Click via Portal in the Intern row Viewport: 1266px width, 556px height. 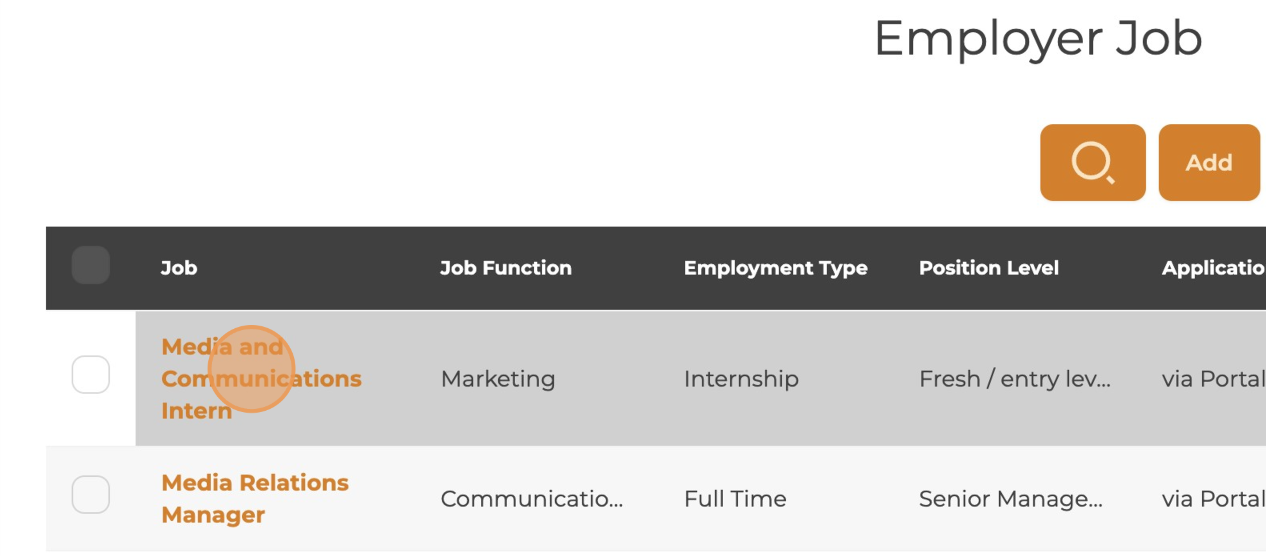1213,379
